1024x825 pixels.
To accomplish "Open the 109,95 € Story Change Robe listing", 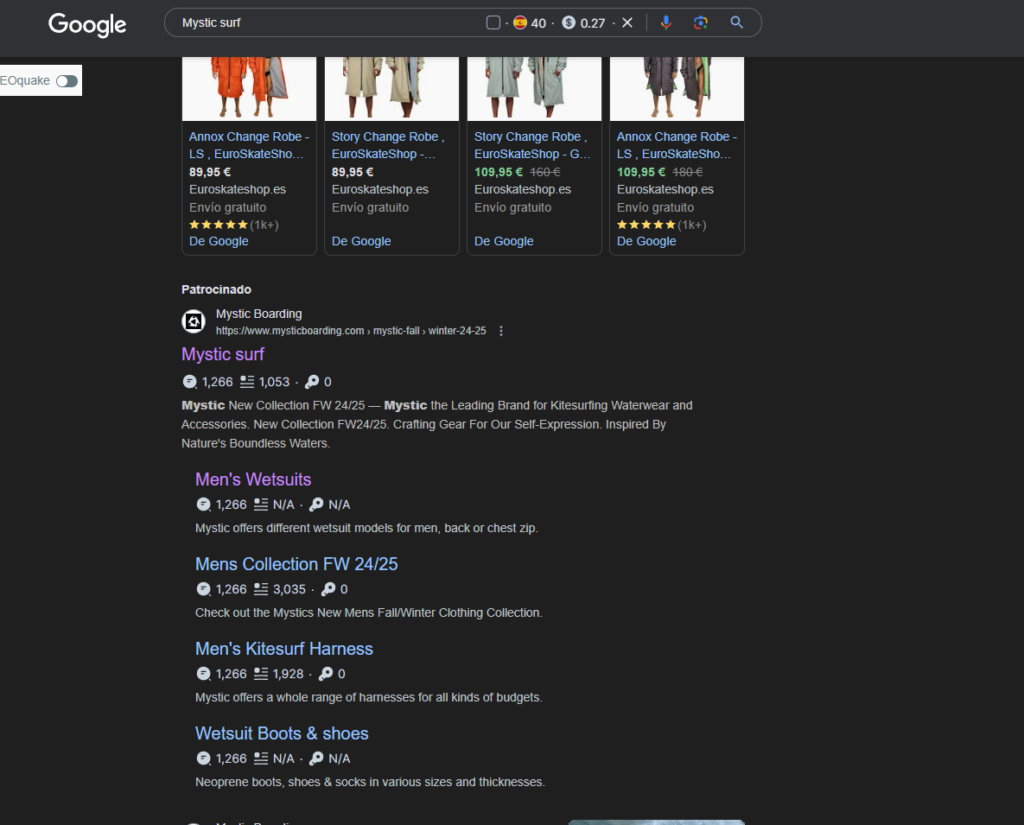I will click(532, 143).
